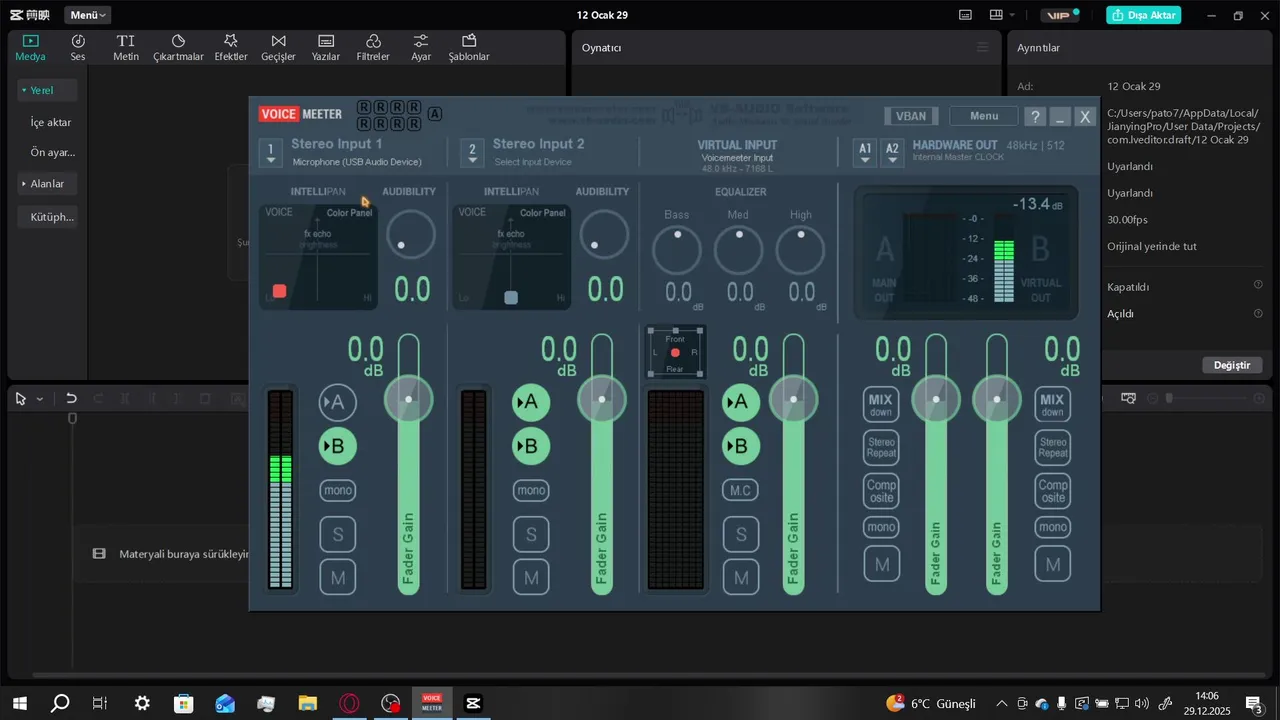Click the Opera GX taskbar icon
1280x720 pixels.
(349, 703)
